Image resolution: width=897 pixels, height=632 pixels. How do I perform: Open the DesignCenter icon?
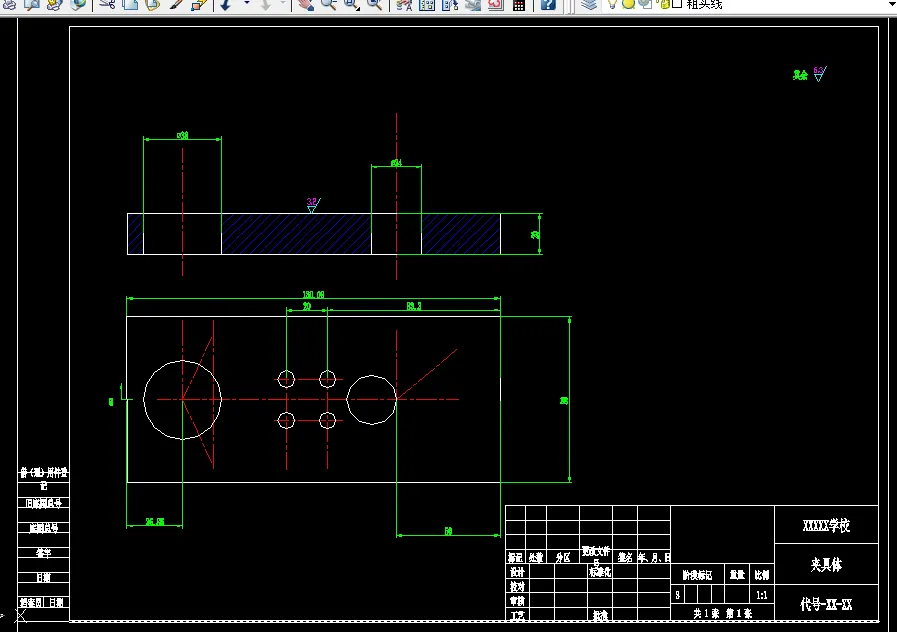click(x=427, y=5)
